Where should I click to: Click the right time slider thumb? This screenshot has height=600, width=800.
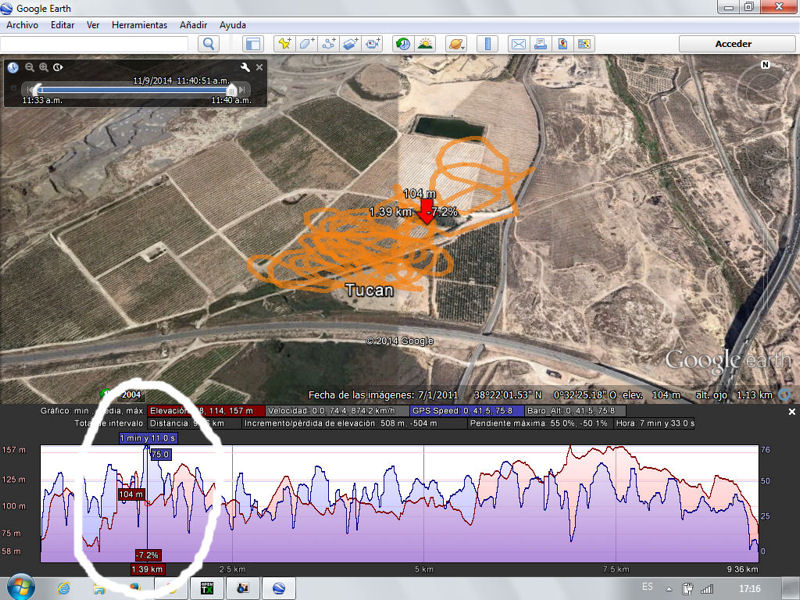(232, 90)
